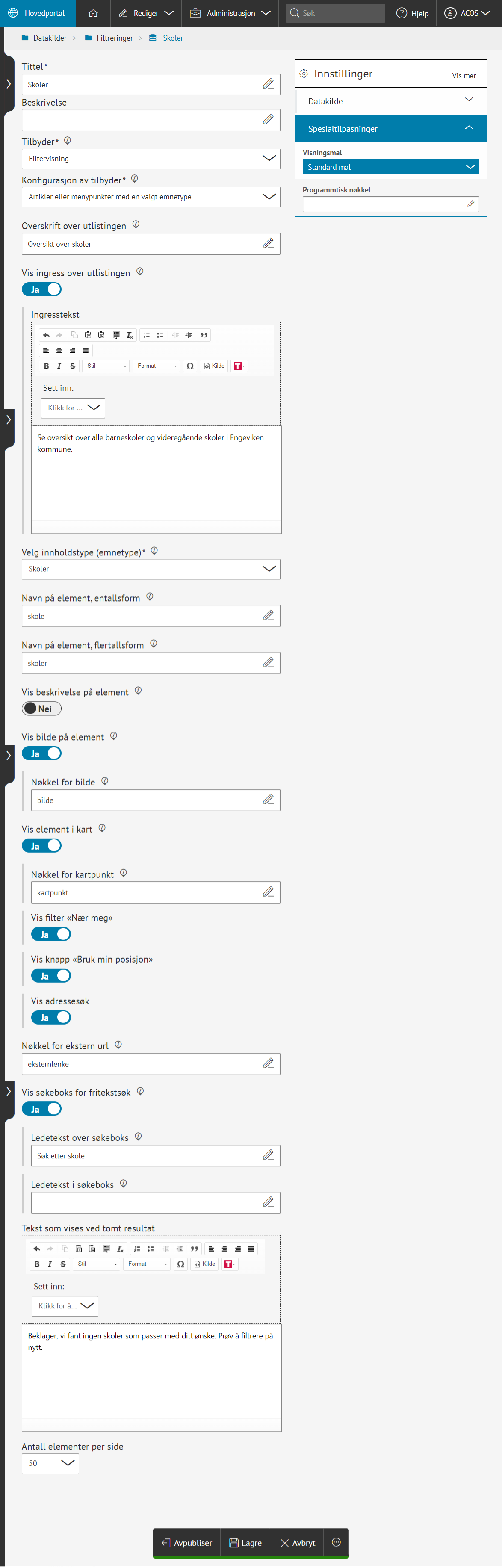This screenshot has height=1568, width=502.
Task: Click block quote icon in the Ingresstekst toolbar
Action: pos(204,335)
